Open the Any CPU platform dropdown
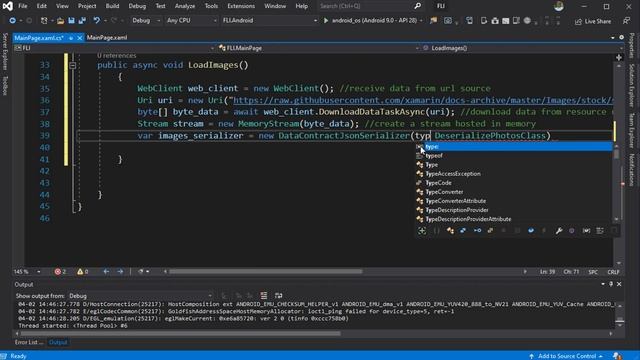Viewport: 640px width, 360px height. click(x=191, y=20)
